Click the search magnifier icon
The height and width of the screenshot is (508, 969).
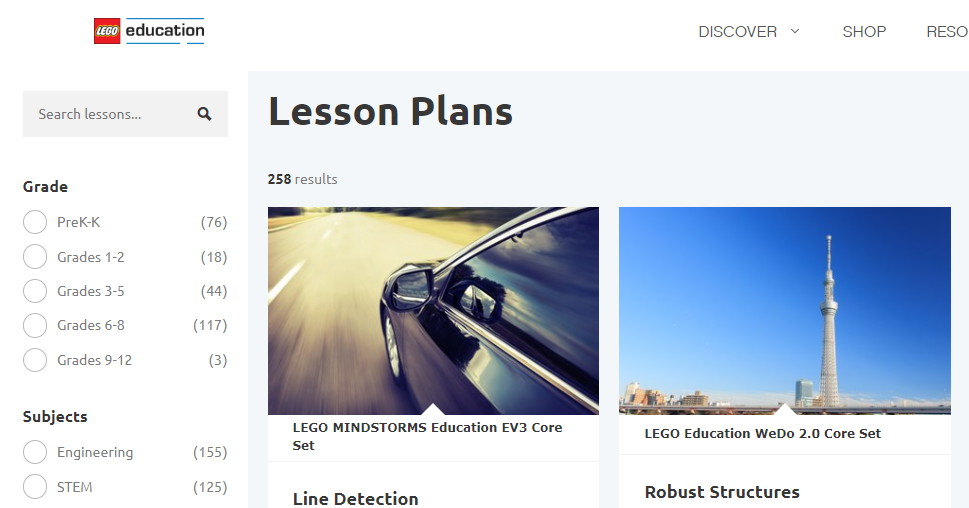pyautogui.click(x=205, y=114)
